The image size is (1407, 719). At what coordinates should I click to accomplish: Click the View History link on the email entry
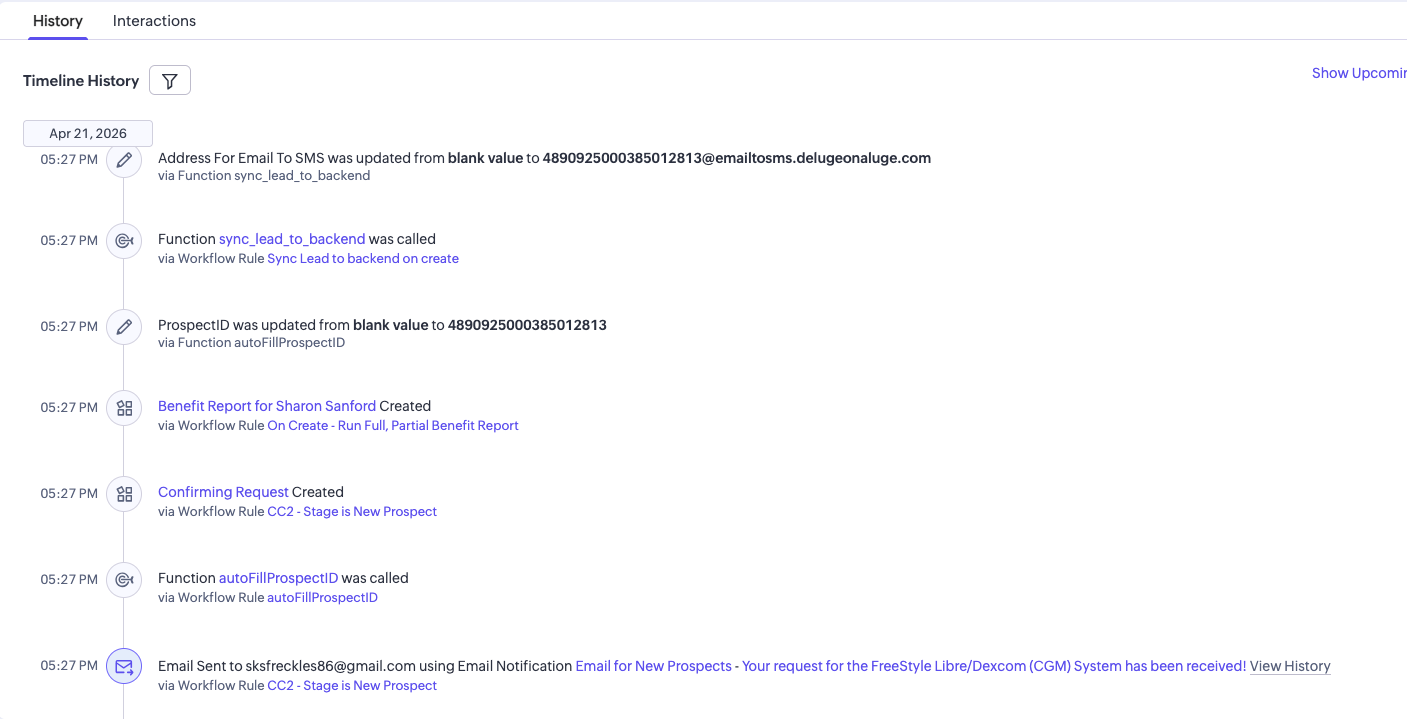point(1290,665)
